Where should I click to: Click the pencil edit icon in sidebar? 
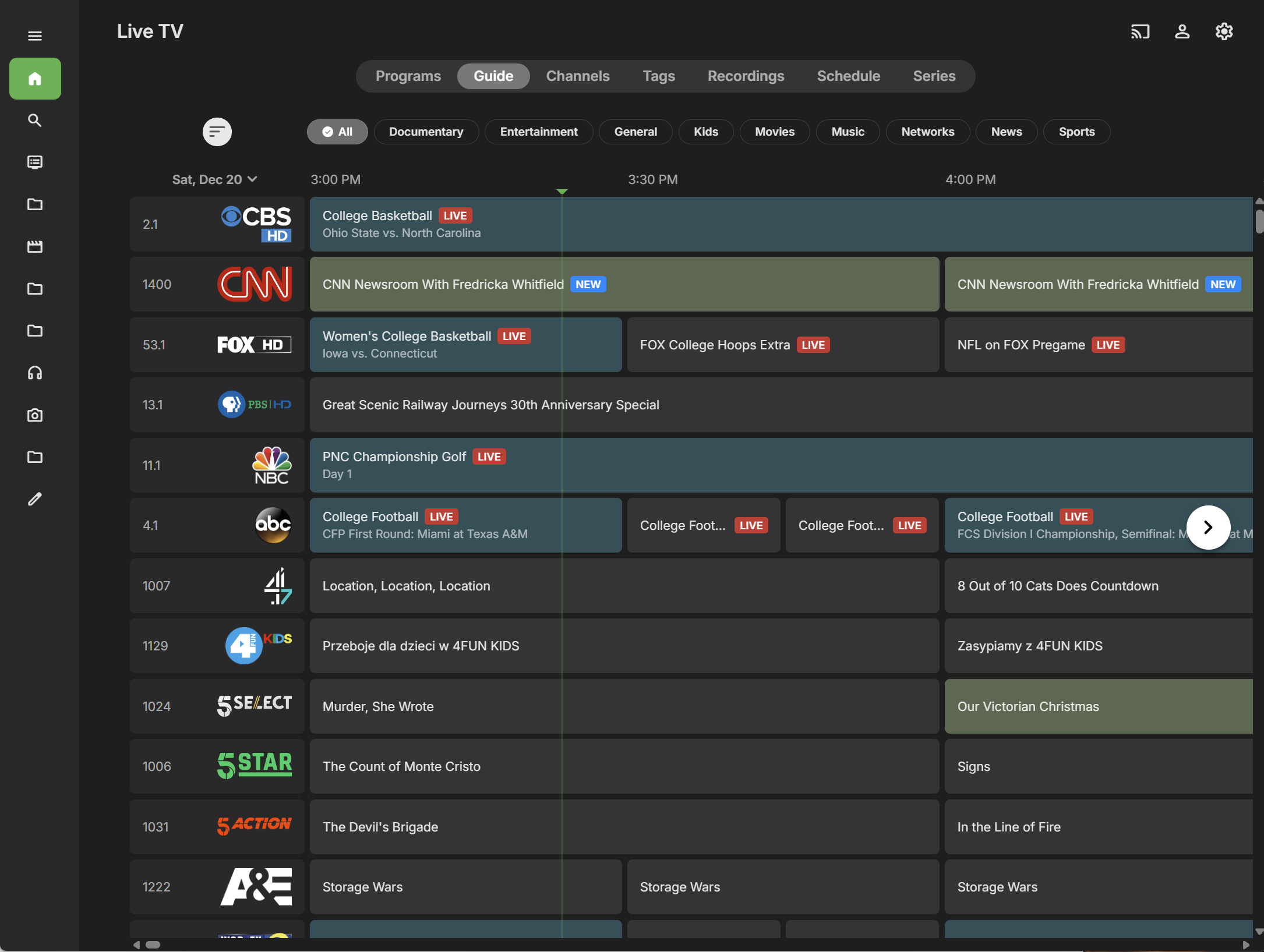tap(35, 499)
